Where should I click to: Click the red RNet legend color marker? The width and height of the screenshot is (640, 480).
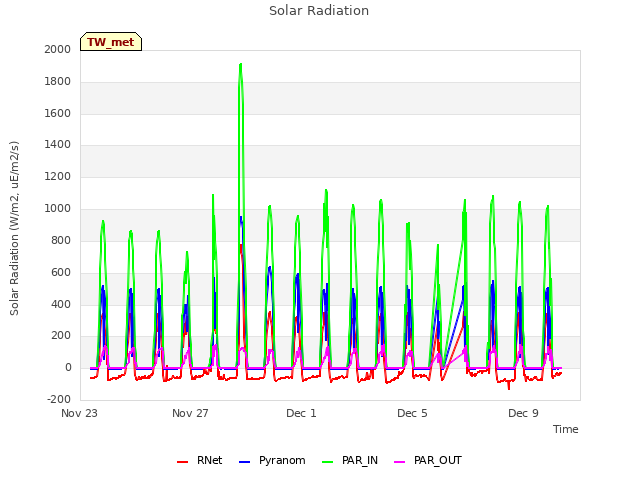coord(182,462)
